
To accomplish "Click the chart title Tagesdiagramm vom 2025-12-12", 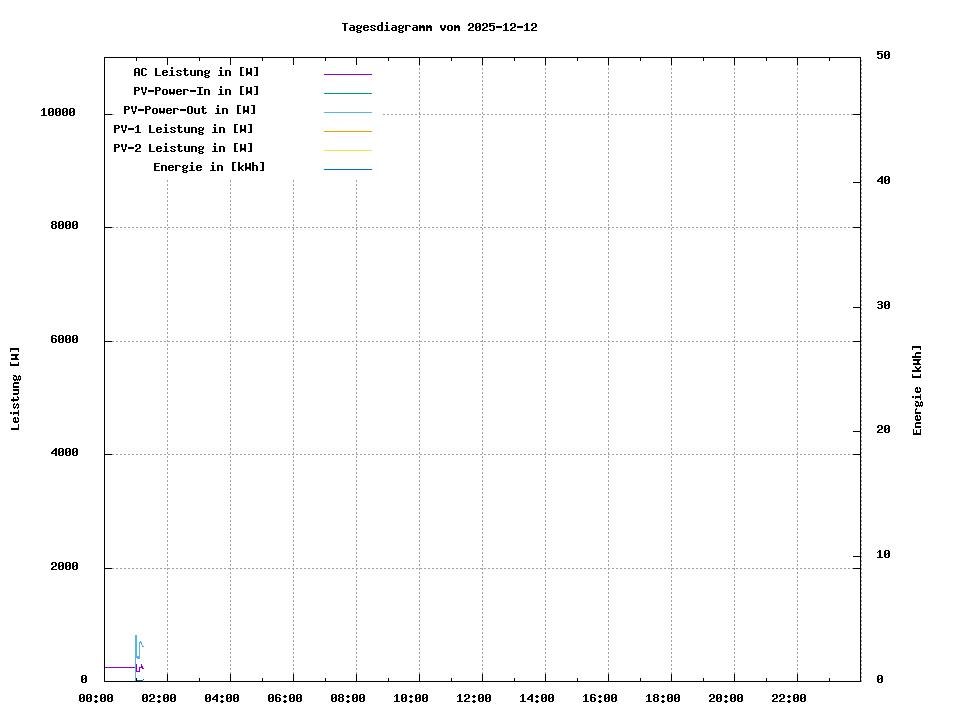I will coord(439,28).
